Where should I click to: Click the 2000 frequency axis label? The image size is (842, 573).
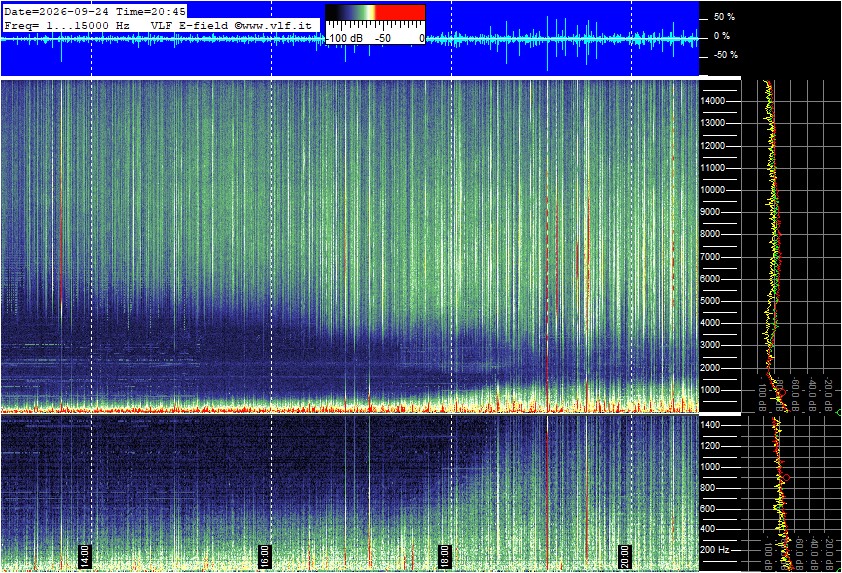coord(710,368)
